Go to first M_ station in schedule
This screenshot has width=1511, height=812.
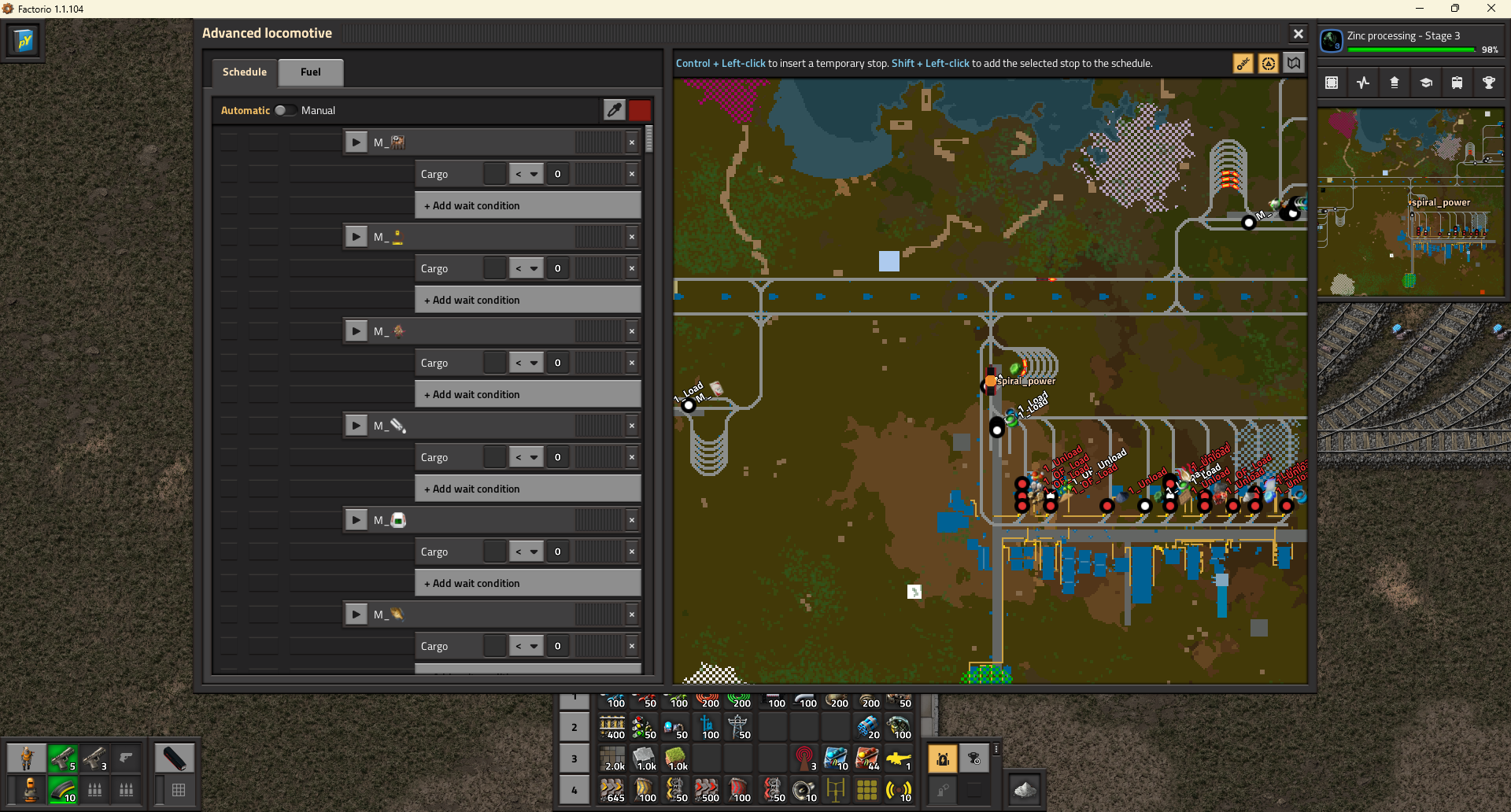(x=357, y=142)
